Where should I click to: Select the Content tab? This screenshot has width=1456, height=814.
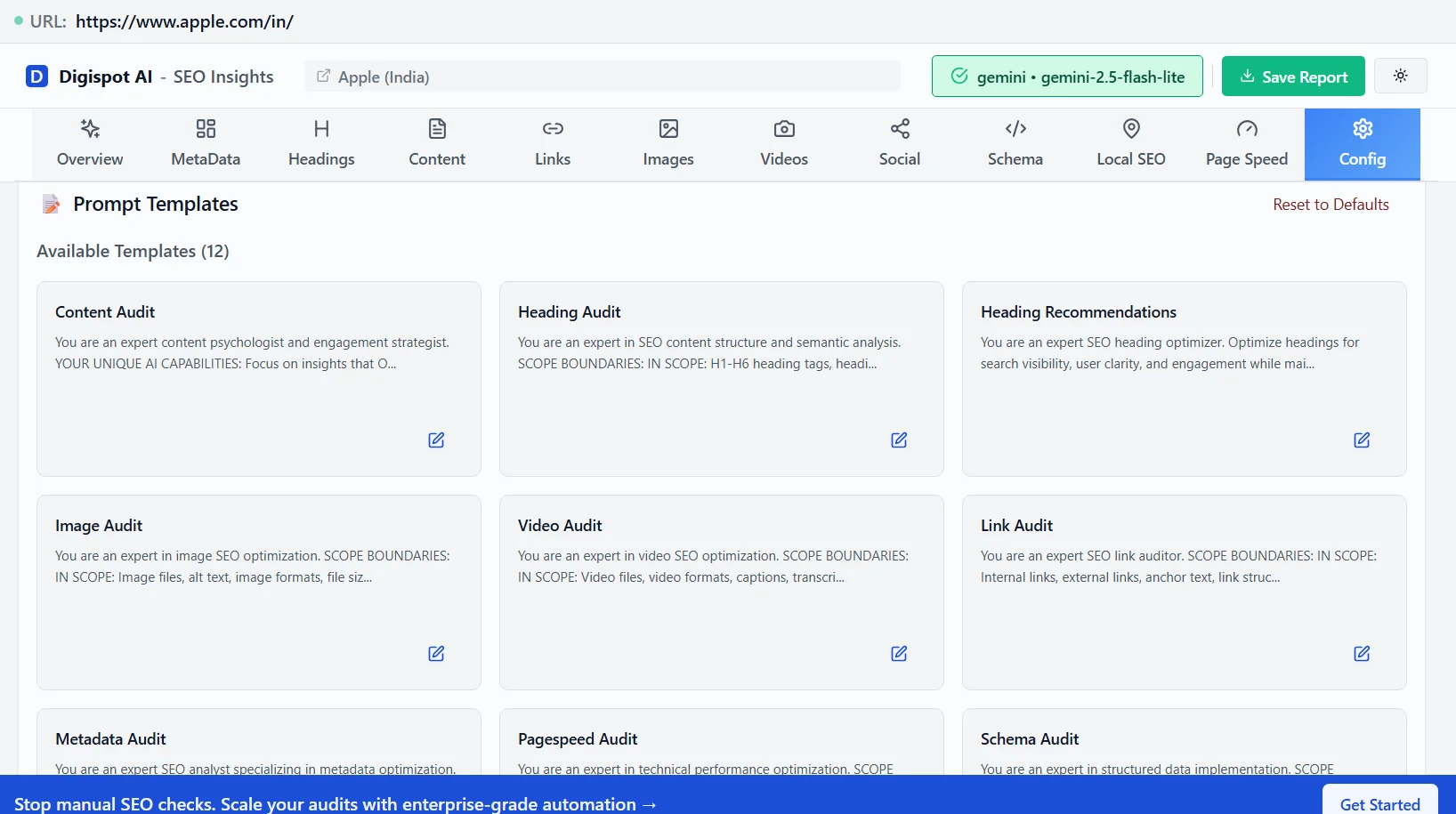[x=437, y=144]
